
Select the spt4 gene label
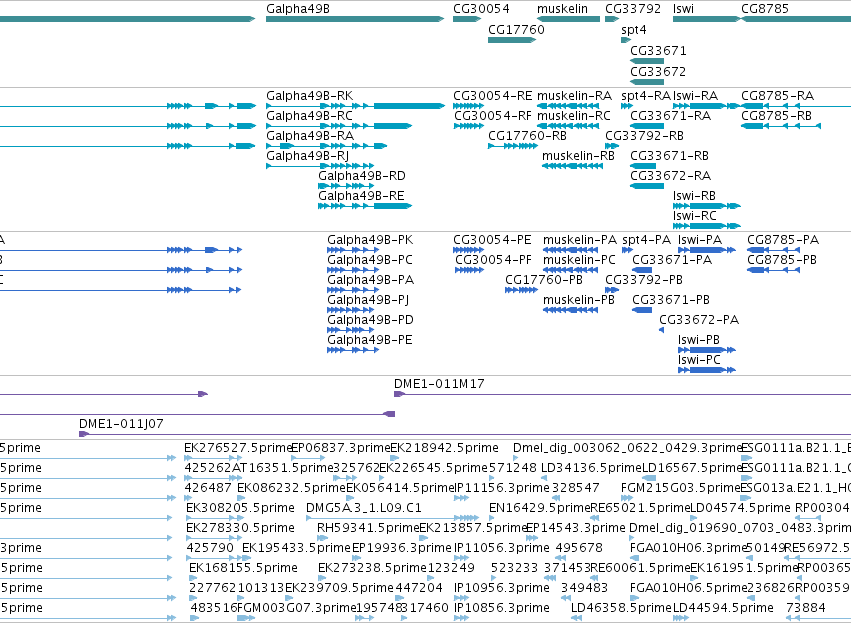[x=634, y=30]
